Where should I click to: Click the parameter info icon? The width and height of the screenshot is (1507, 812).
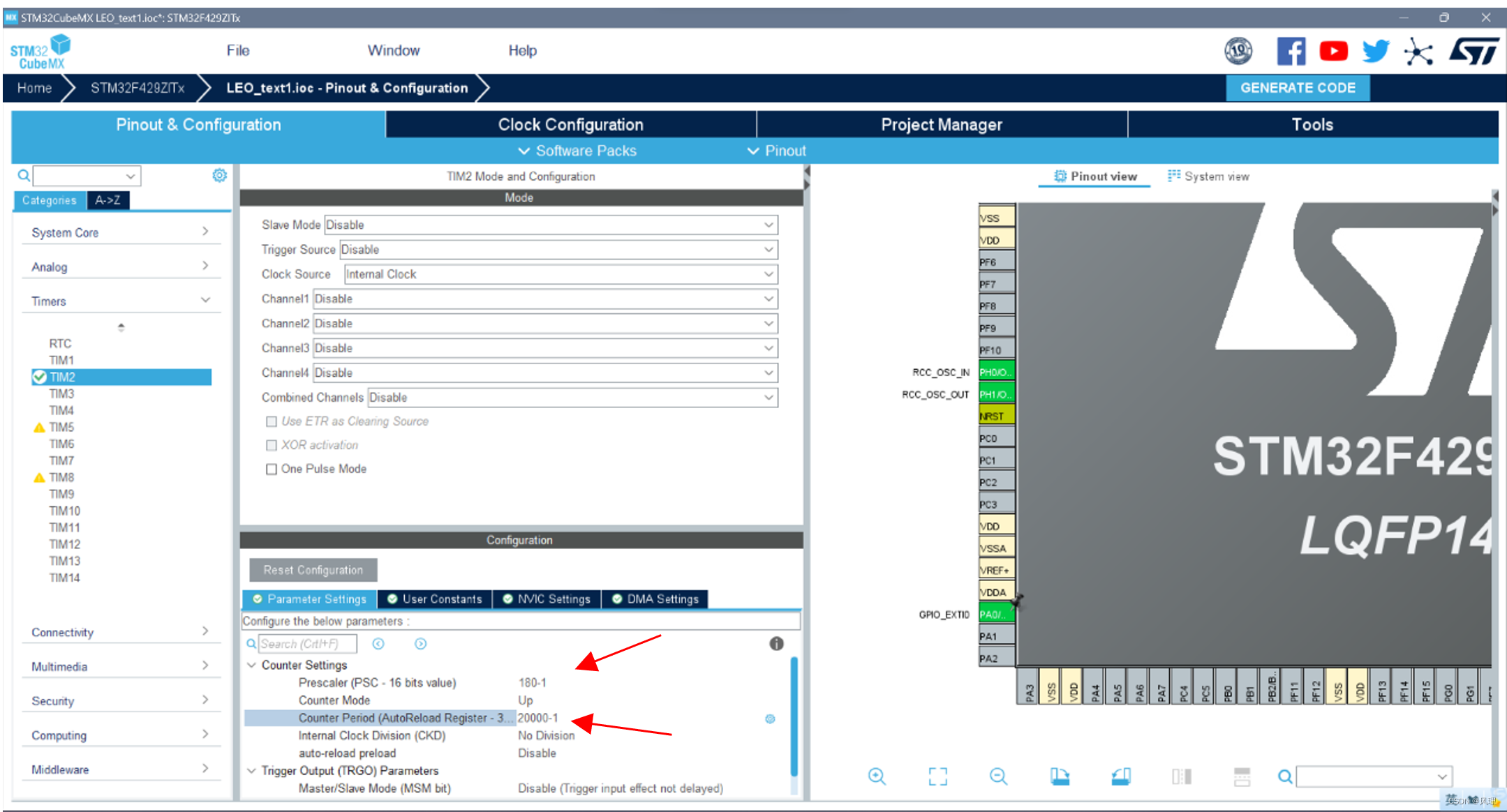pos(776,643)
